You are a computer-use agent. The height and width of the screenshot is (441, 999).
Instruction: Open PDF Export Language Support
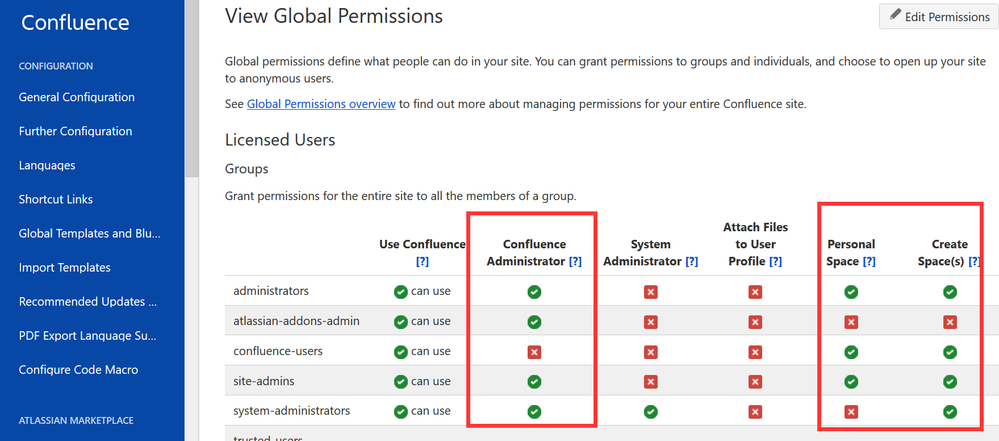click(87, 336)
